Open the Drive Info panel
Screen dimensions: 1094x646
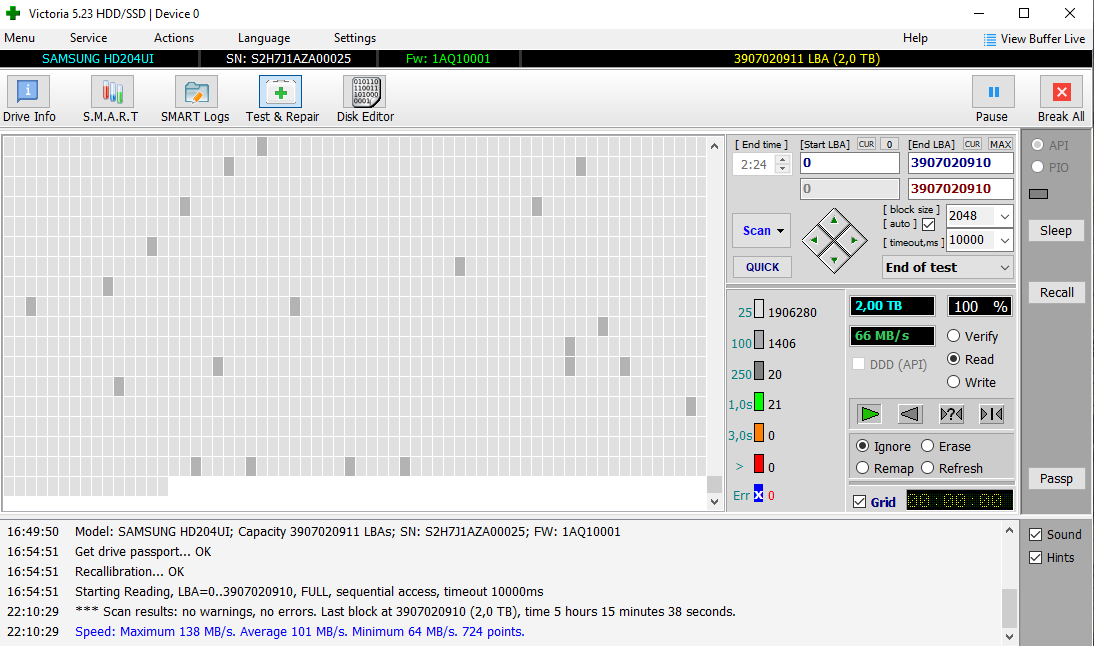tap(28, 91)
